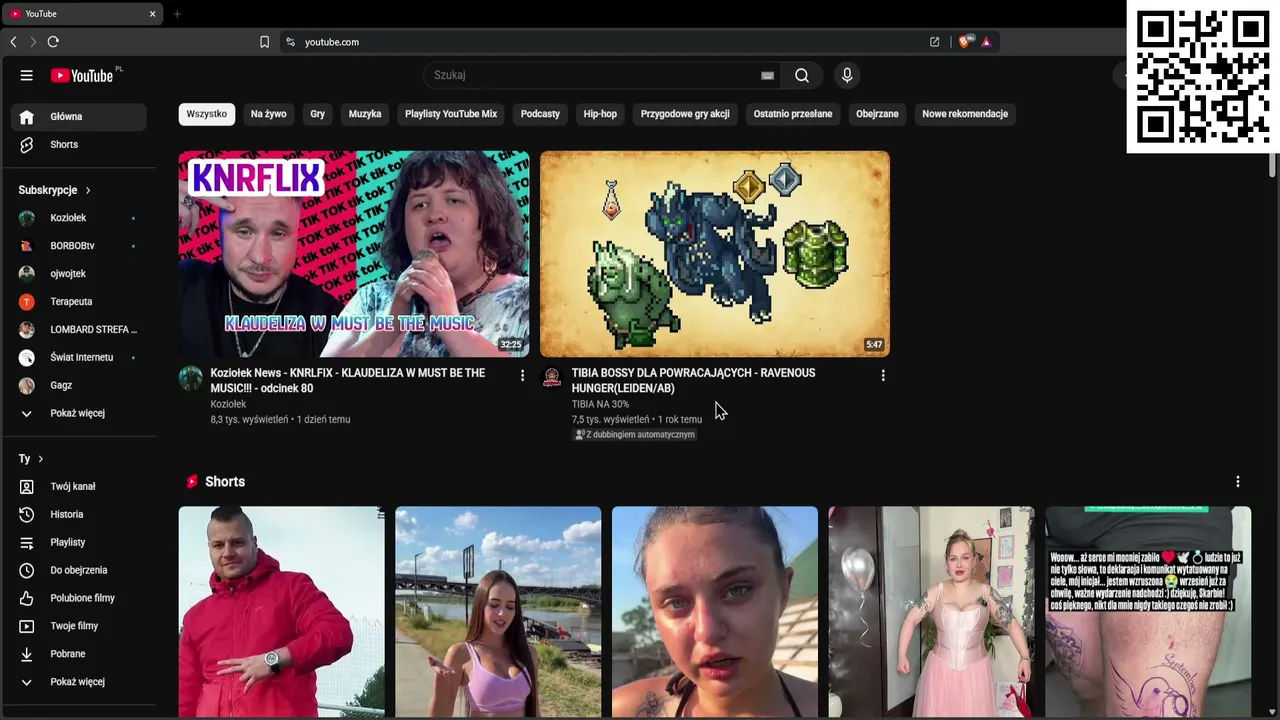
Task: Open the Do obejrzenia watch later list
Action: [x=79, y=571]
